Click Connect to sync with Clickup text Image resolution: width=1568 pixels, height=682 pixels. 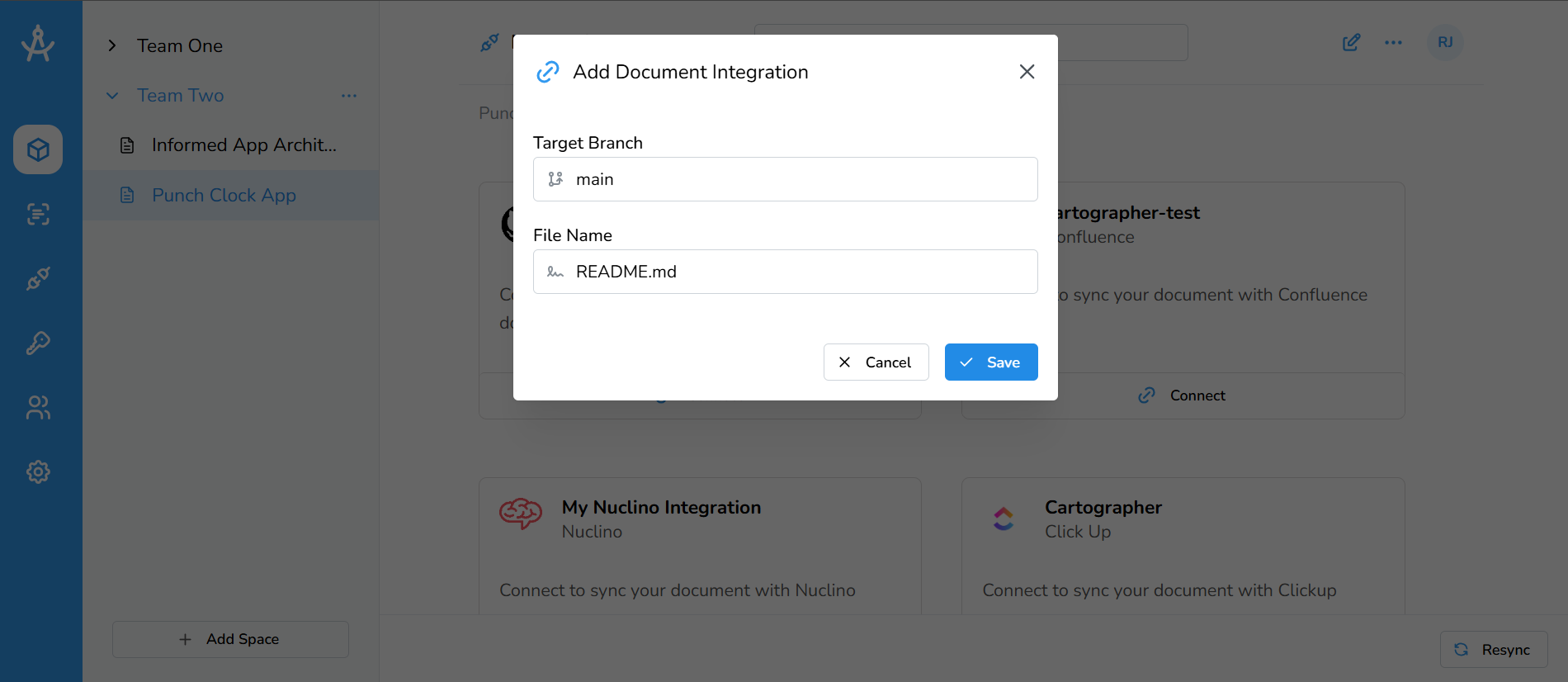click(1159, 590)
